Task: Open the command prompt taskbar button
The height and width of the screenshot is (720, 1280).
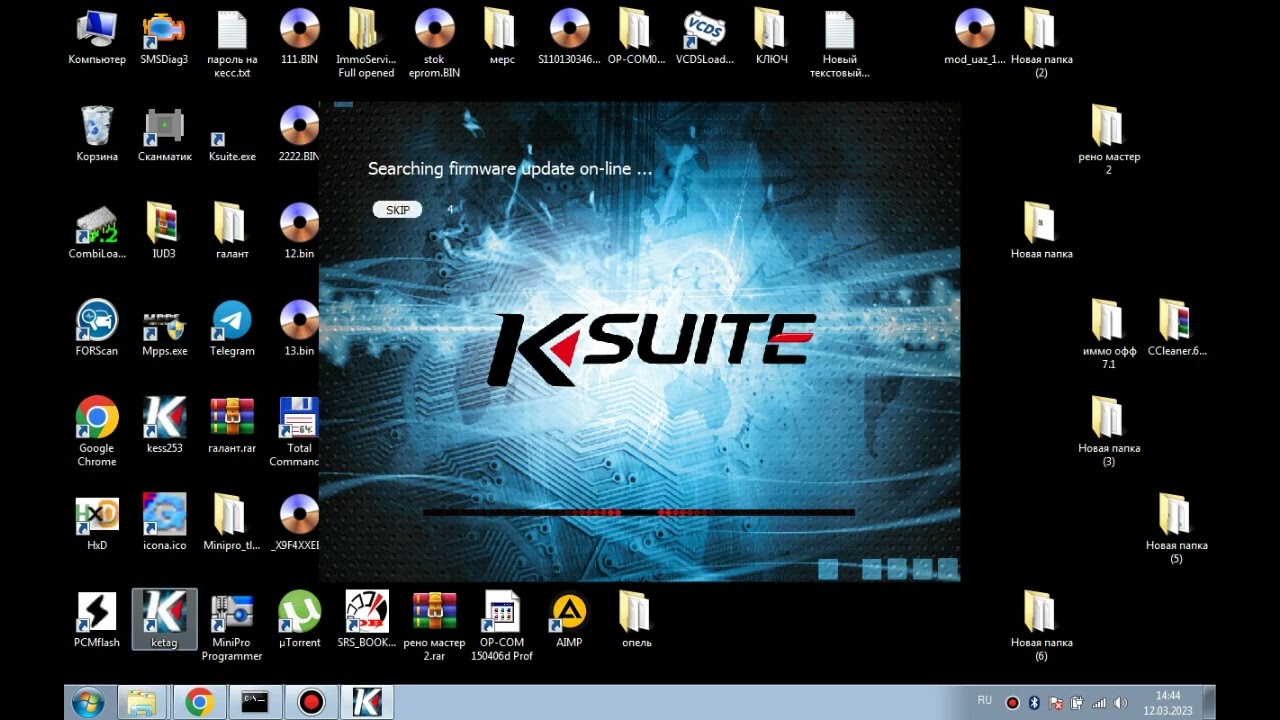Action: pos(255,703)
